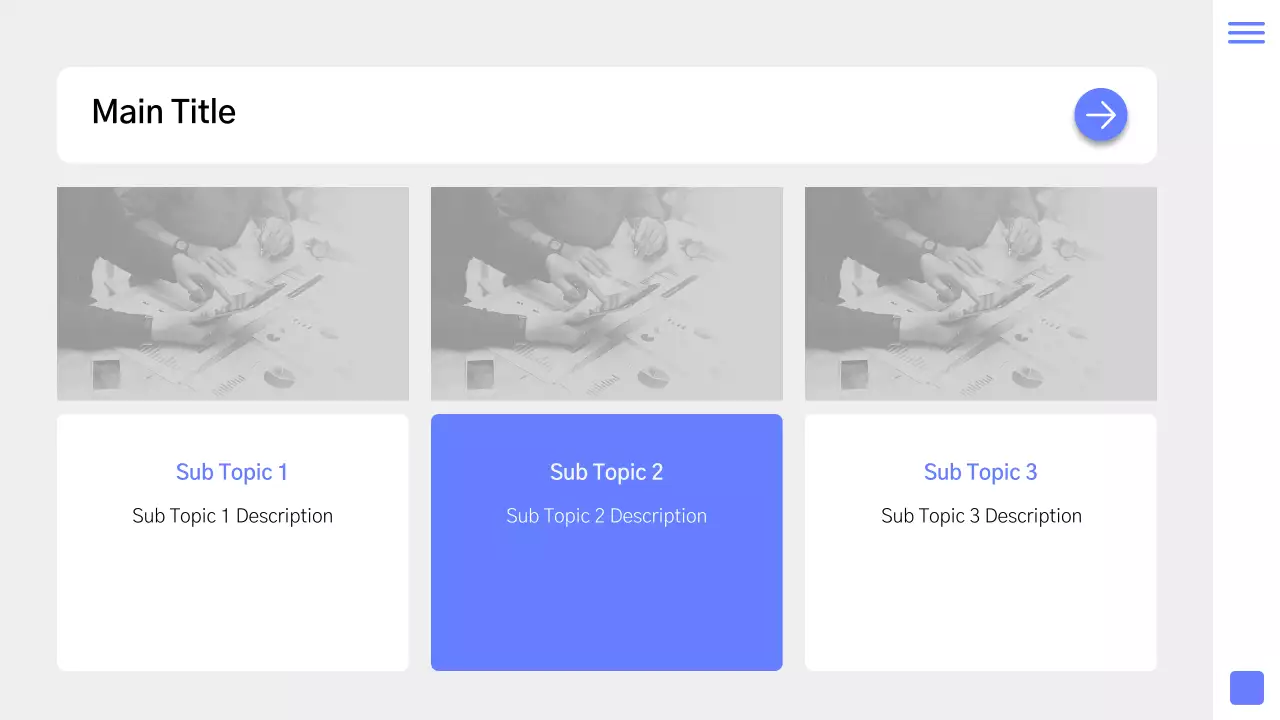The image size is (1280, 720).
Task: Click blue area below Sub Topic 2 Description
Action: pos(607,600)
